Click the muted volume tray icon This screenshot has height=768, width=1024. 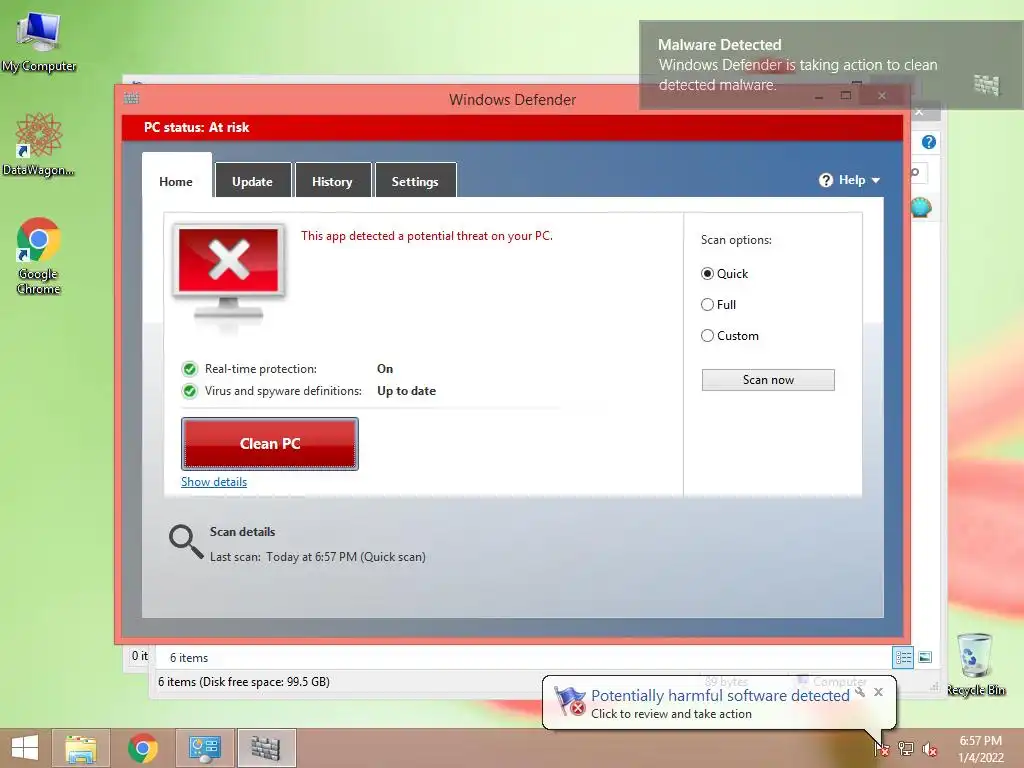click(929, 748)
